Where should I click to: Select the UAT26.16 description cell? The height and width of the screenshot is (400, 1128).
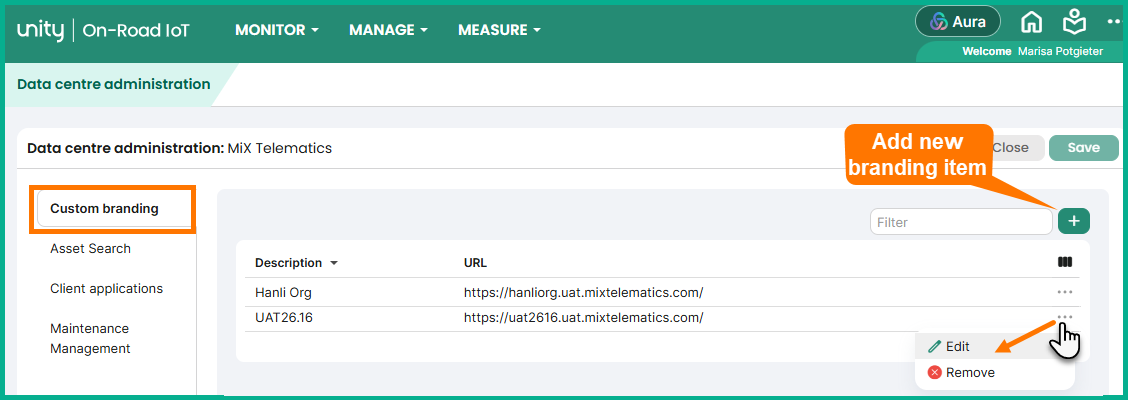[283, 317]
